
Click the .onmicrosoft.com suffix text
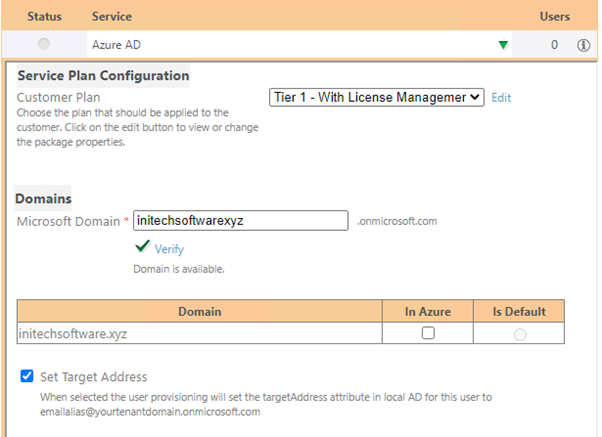click(397, 221)
